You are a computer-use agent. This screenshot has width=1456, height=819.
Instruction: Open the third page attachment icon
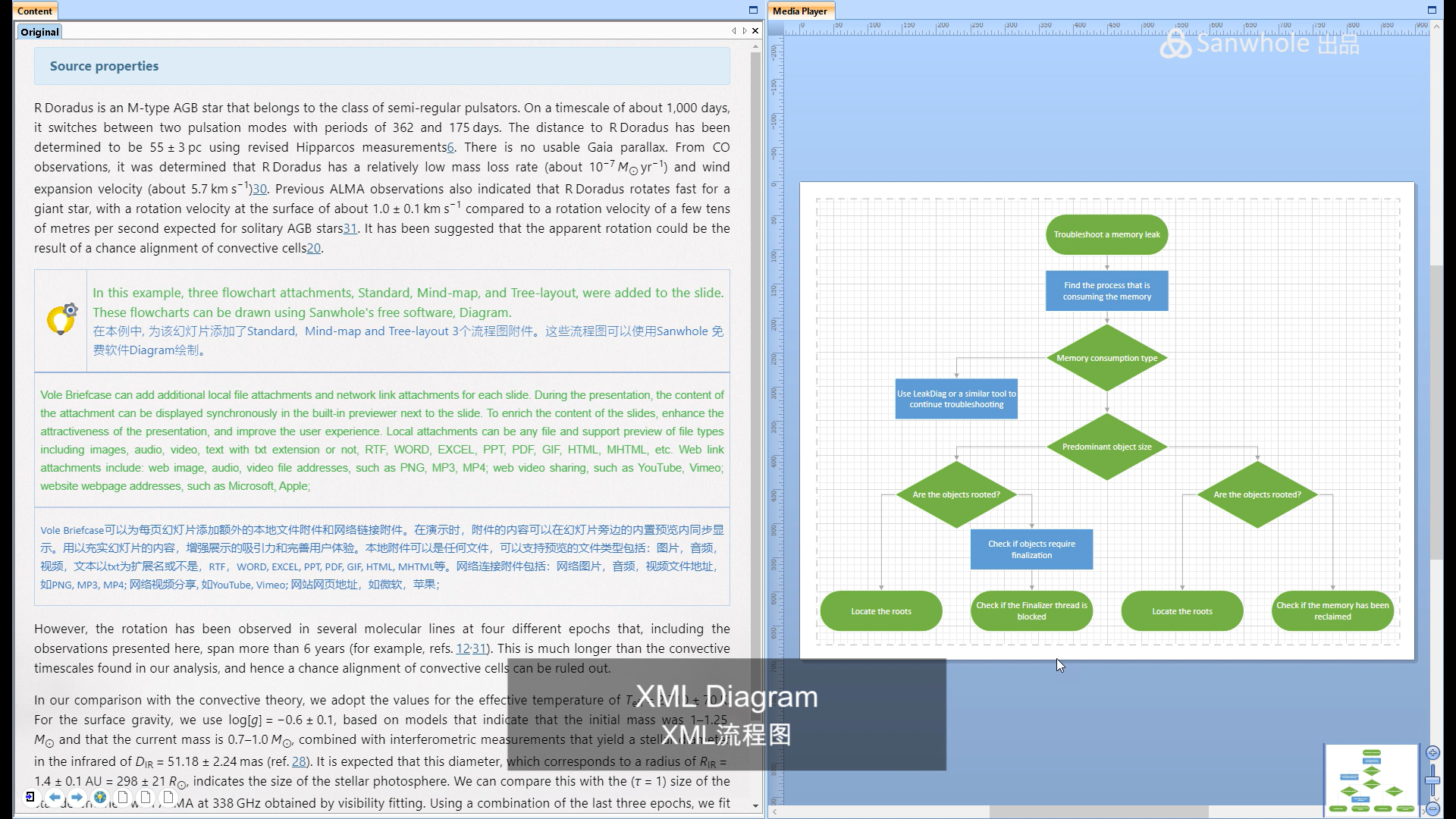tap(168, 797)
